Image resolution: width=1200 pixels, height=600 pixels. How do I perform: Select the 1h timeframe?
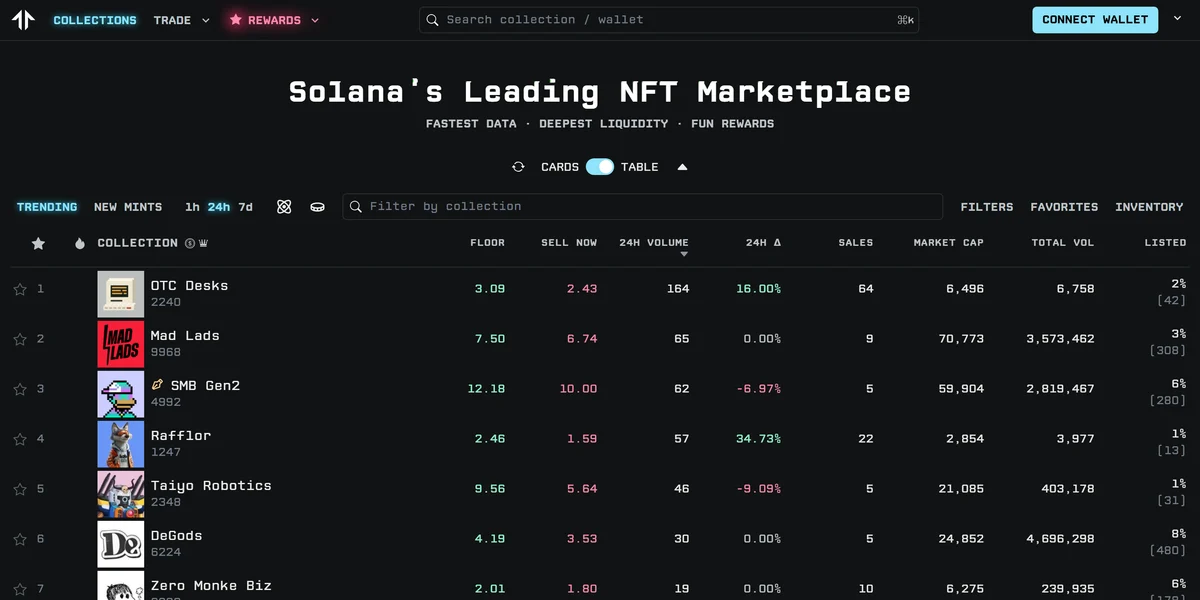(x=192, y=207)
